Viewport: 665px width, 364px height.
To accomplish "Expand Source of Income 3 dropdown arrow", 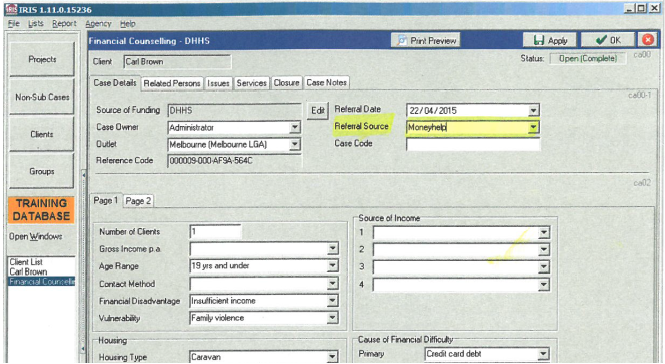I will point(544,267).
